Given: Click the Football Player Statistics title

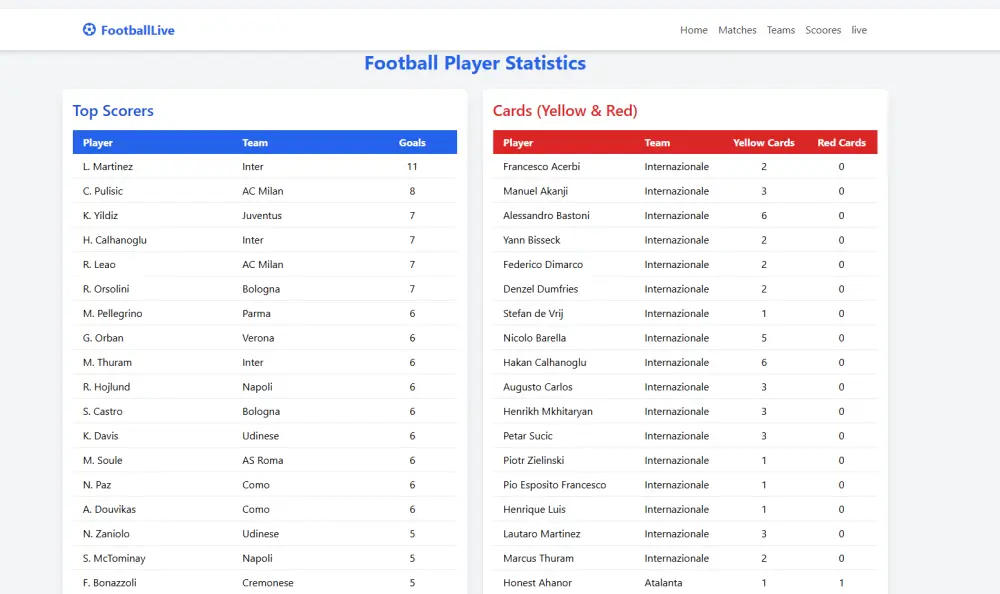Looking at the screenshot, I should pos(475,63).
